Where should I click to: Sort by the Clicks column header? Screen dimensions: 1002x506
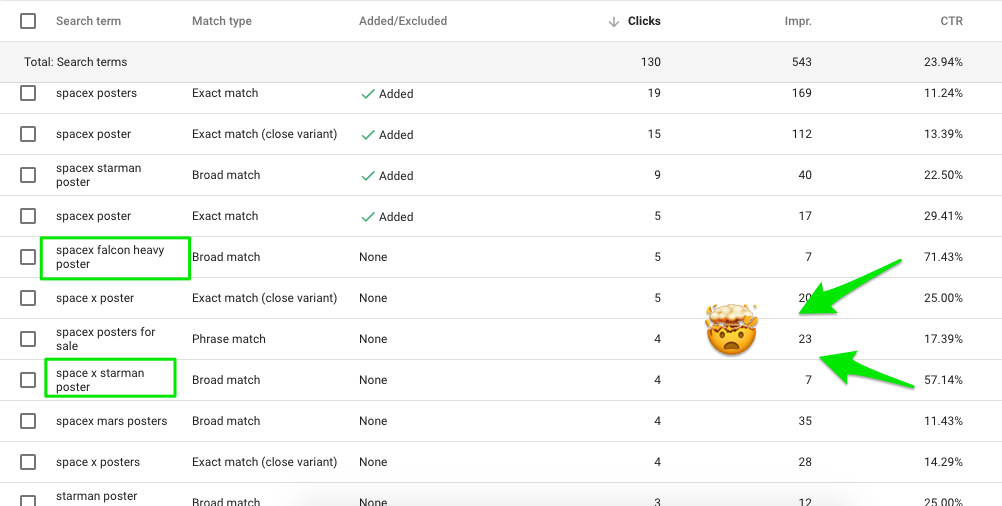pyautogui.click(x=644, y=21)
